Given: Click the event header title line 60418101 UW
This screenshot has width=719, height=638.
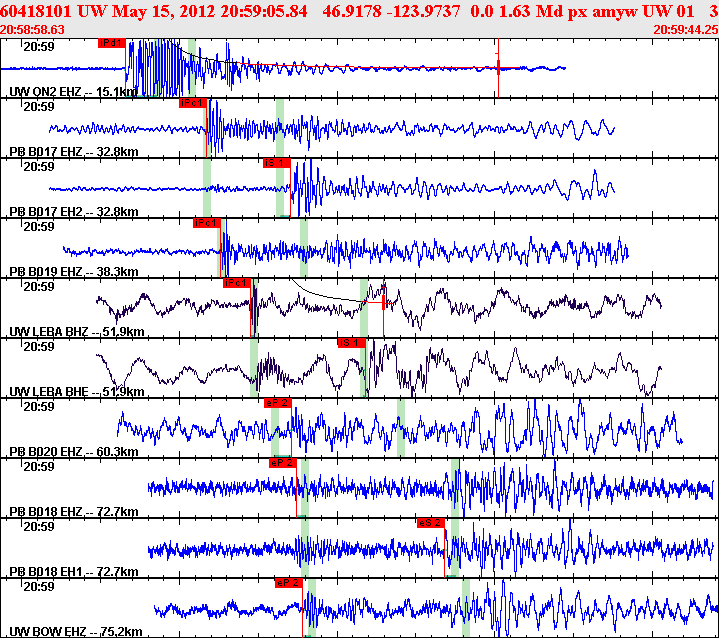Looking at the screenshot, I should [360, 11].
